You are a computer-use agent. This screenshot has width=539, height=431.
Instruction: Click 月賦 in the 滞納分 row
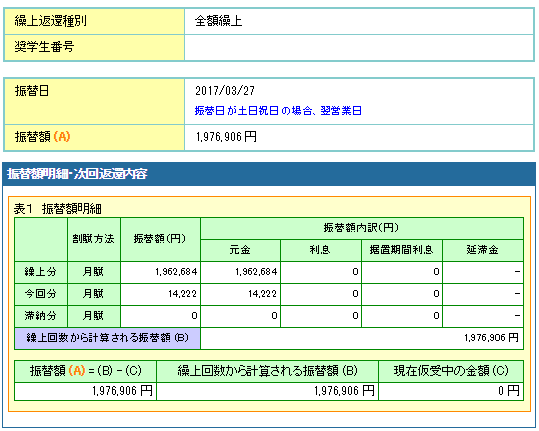click(94, 316)
